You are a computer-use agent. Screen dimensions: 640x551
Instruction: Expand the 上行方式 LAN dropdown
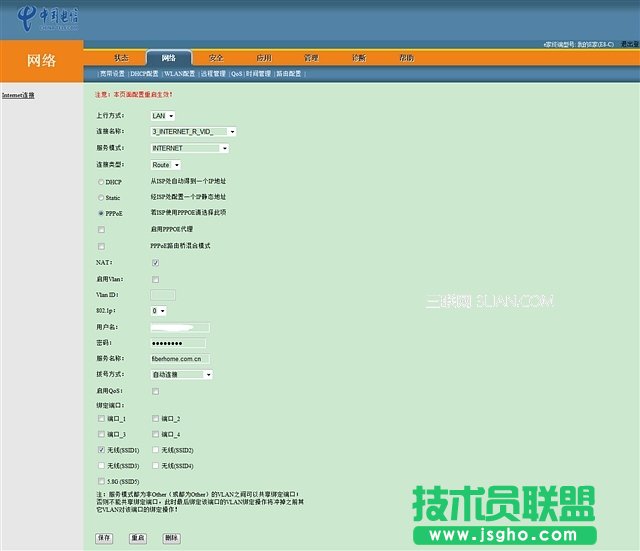(163, 116)
